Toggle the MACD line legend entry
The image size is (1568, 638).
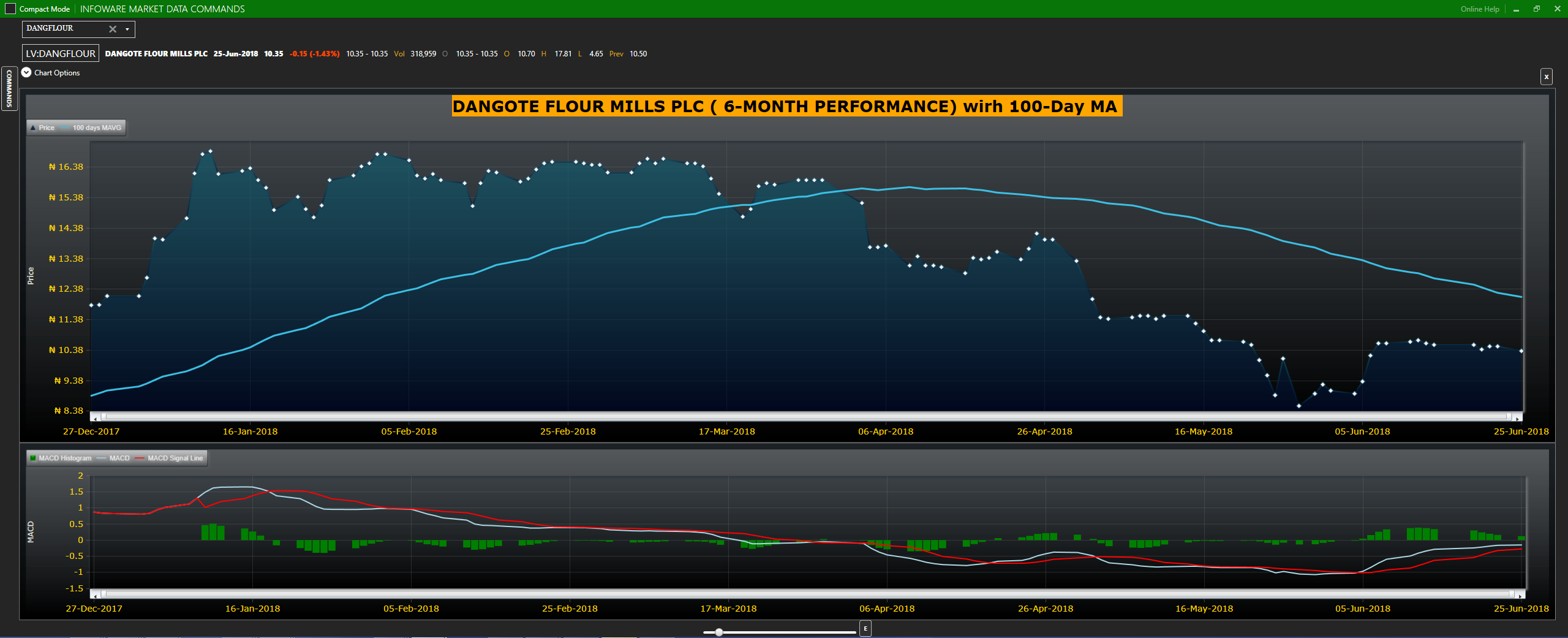point(113,458)
